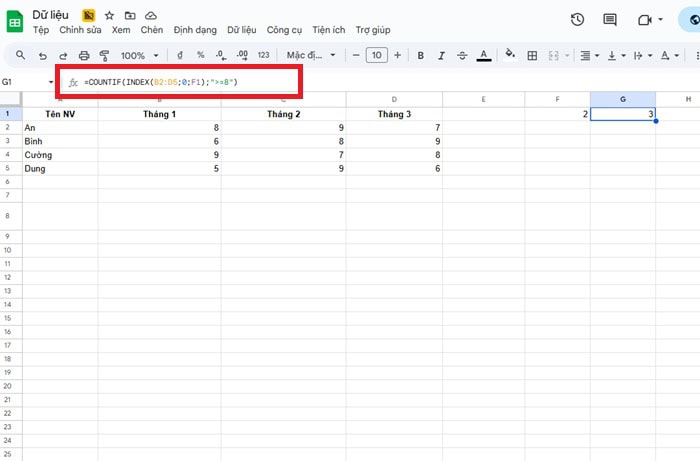Format as percent
Viewport: 700px width, 461px height.
(x=200, y=55)
